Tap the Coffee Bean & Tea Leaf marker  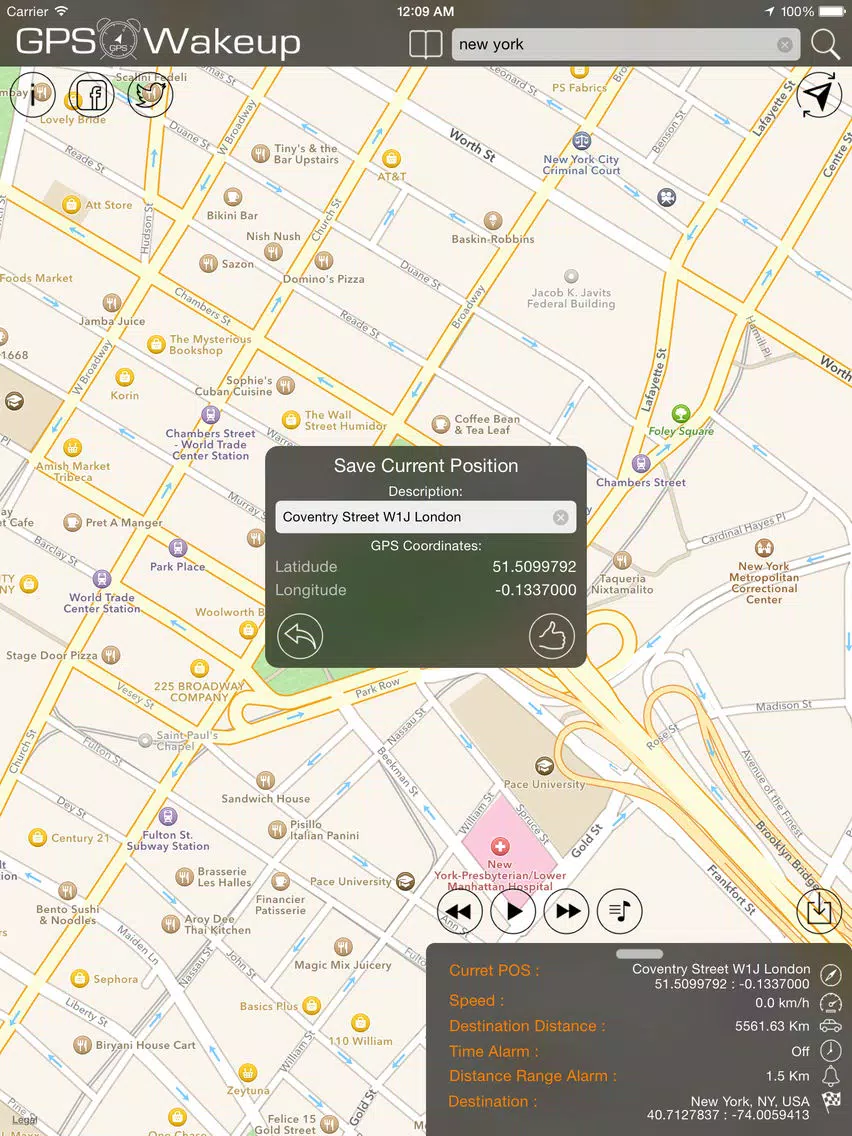click(x=440, y=424)
